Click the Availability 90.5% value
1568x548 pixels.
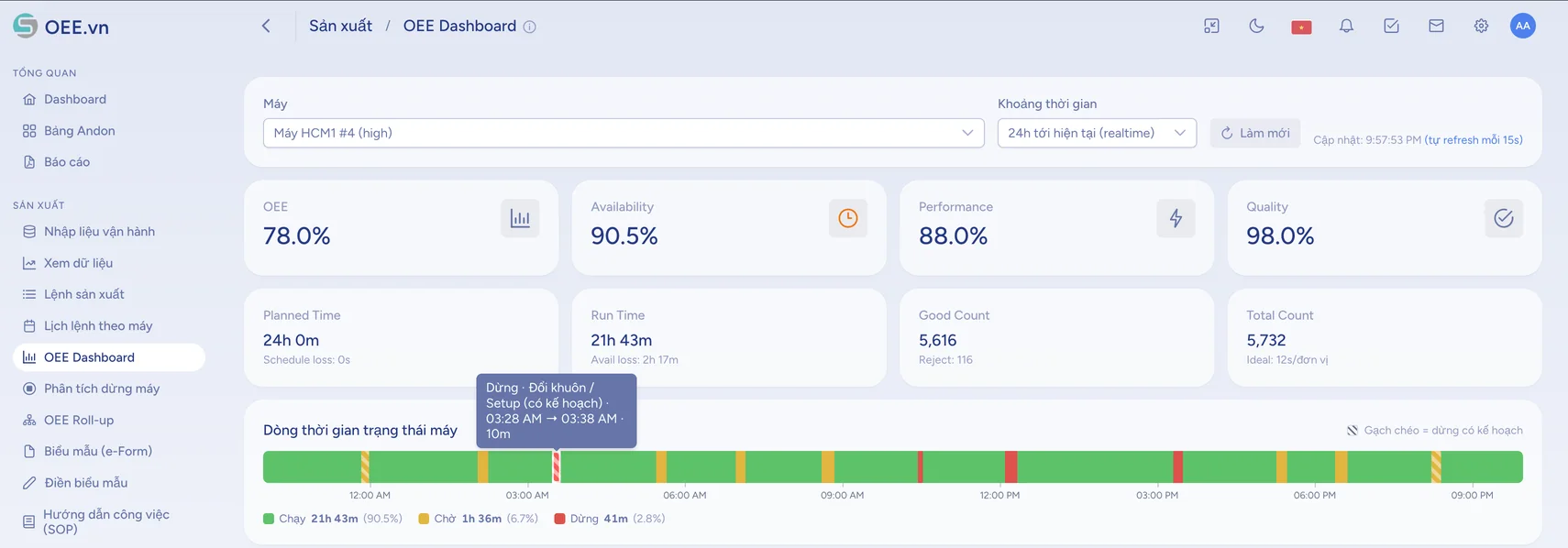click(624, 236)
